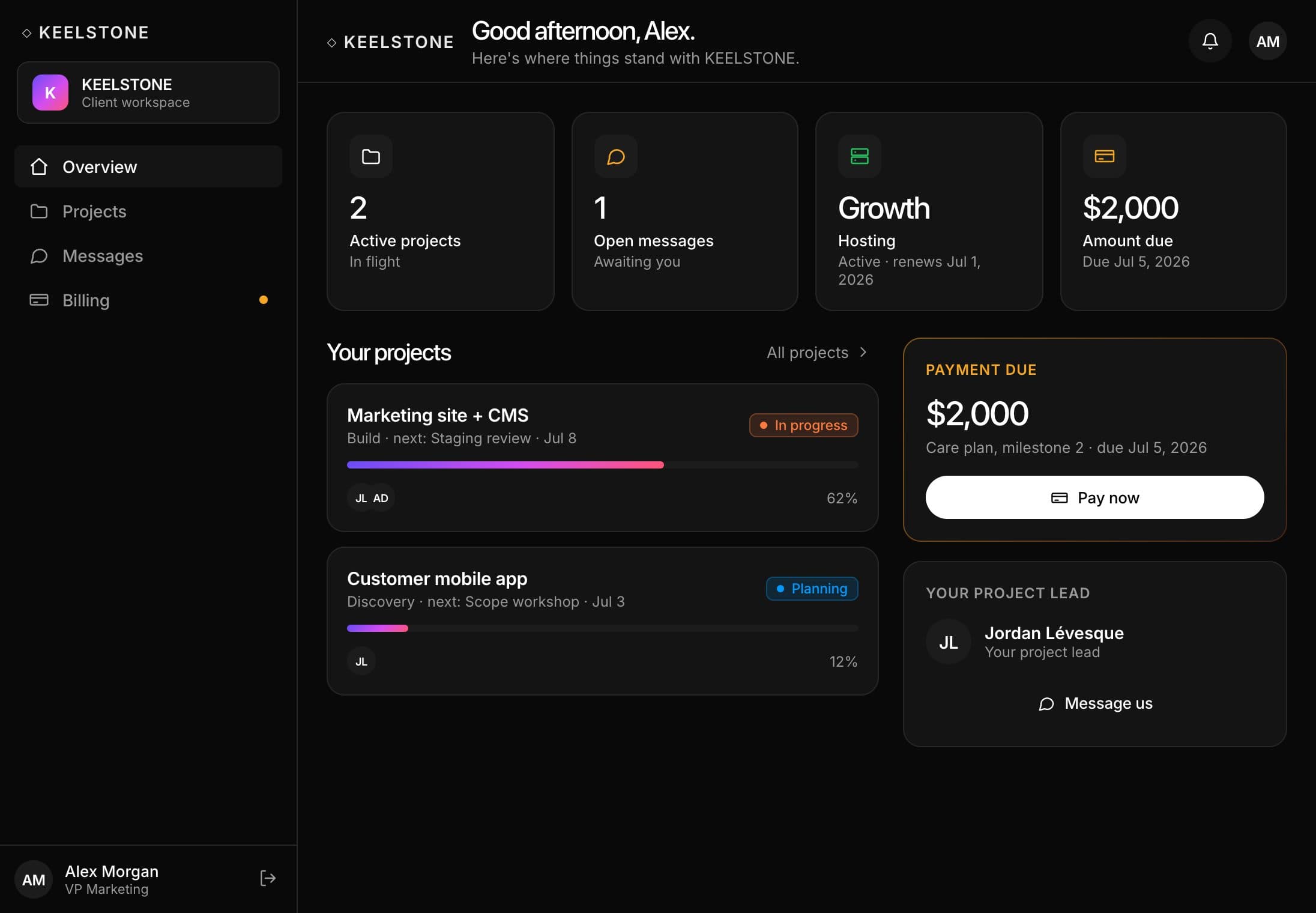Click the In progress status badge
Screen dimensions: 1316x913
[803, 425]
